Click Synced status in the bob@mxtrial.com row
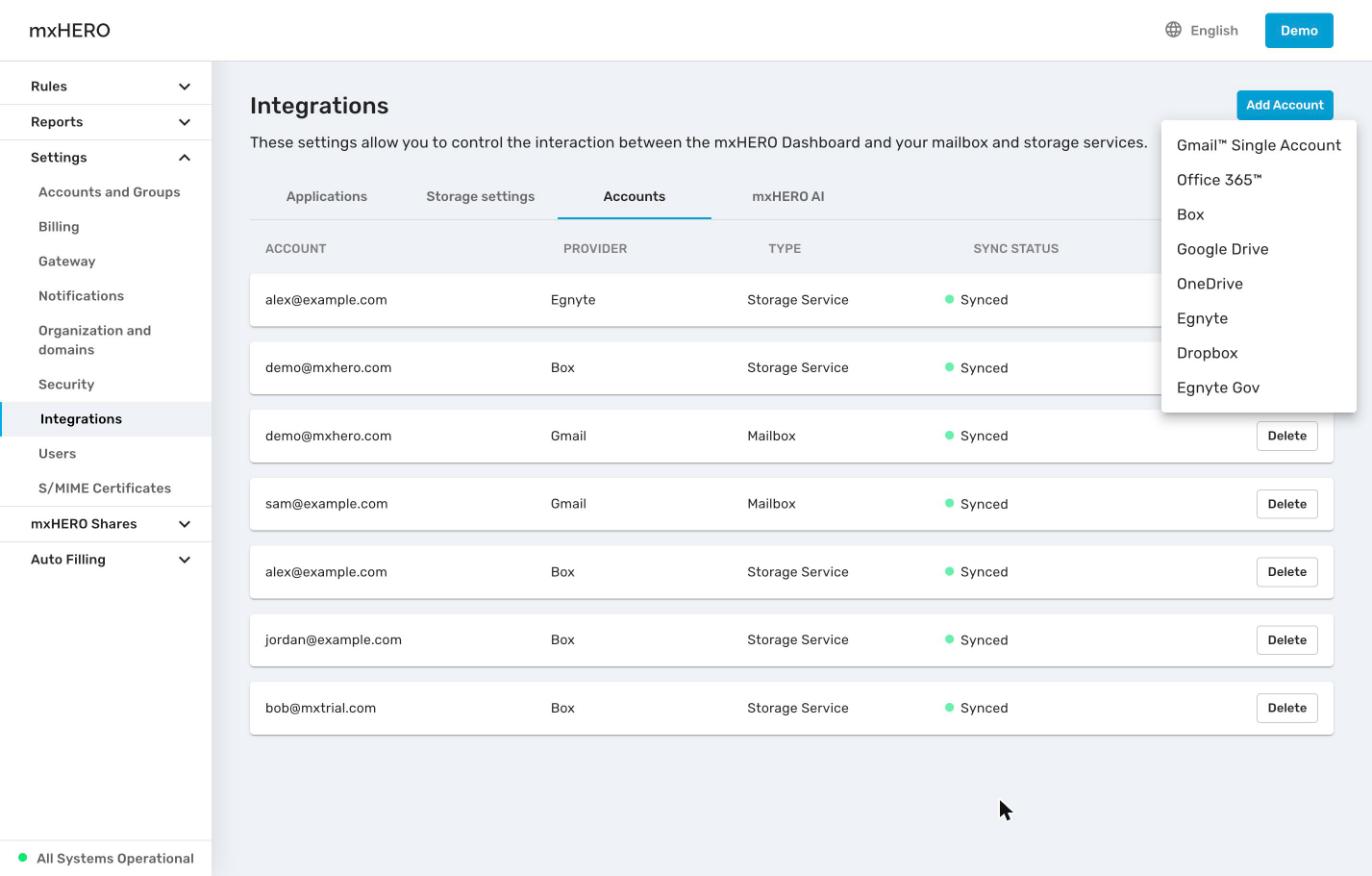The height and width of the screenshot is (876, 1372). point(976,708)
